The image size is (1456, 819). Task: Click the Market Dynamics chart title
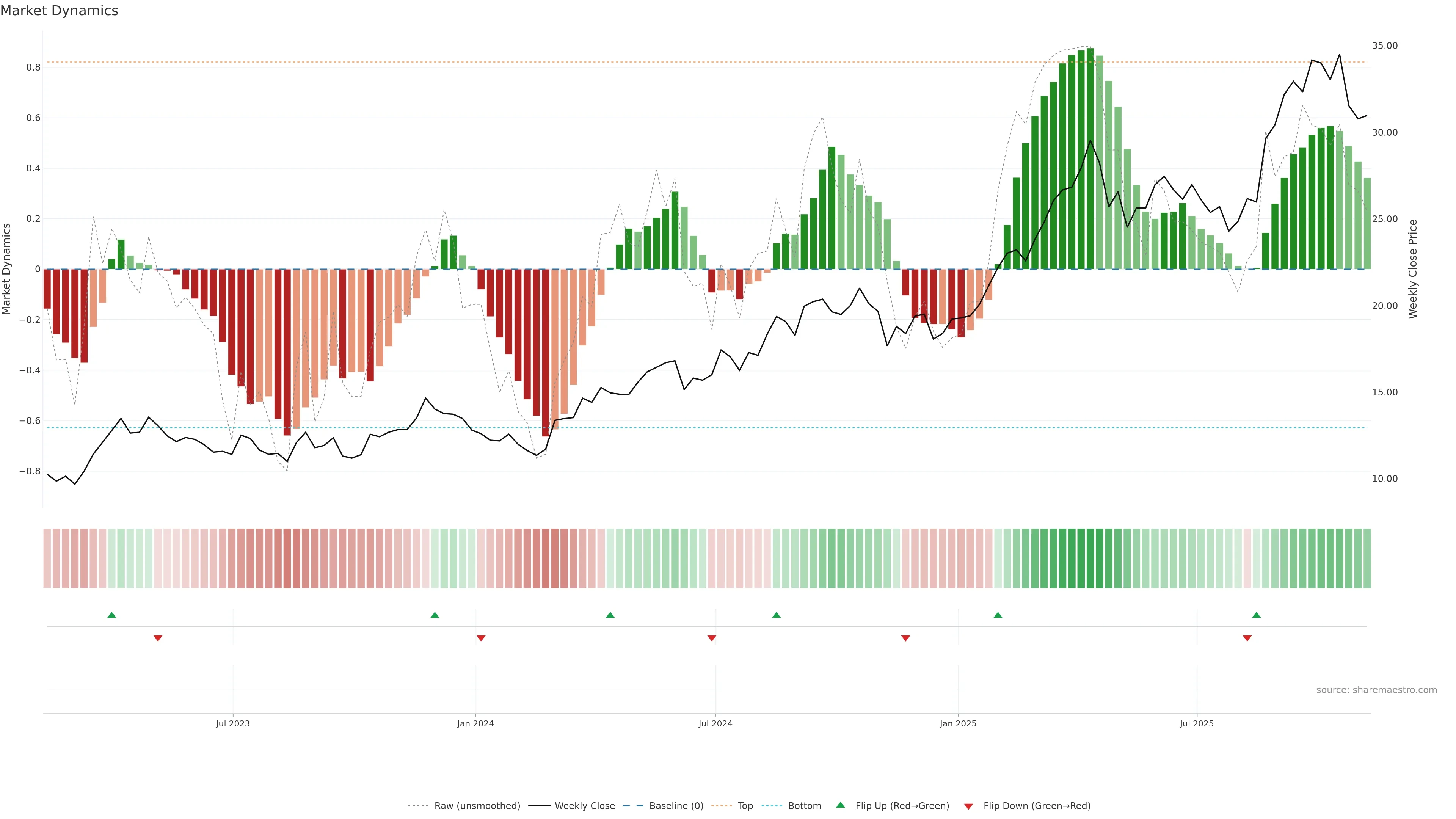(60, 11)
